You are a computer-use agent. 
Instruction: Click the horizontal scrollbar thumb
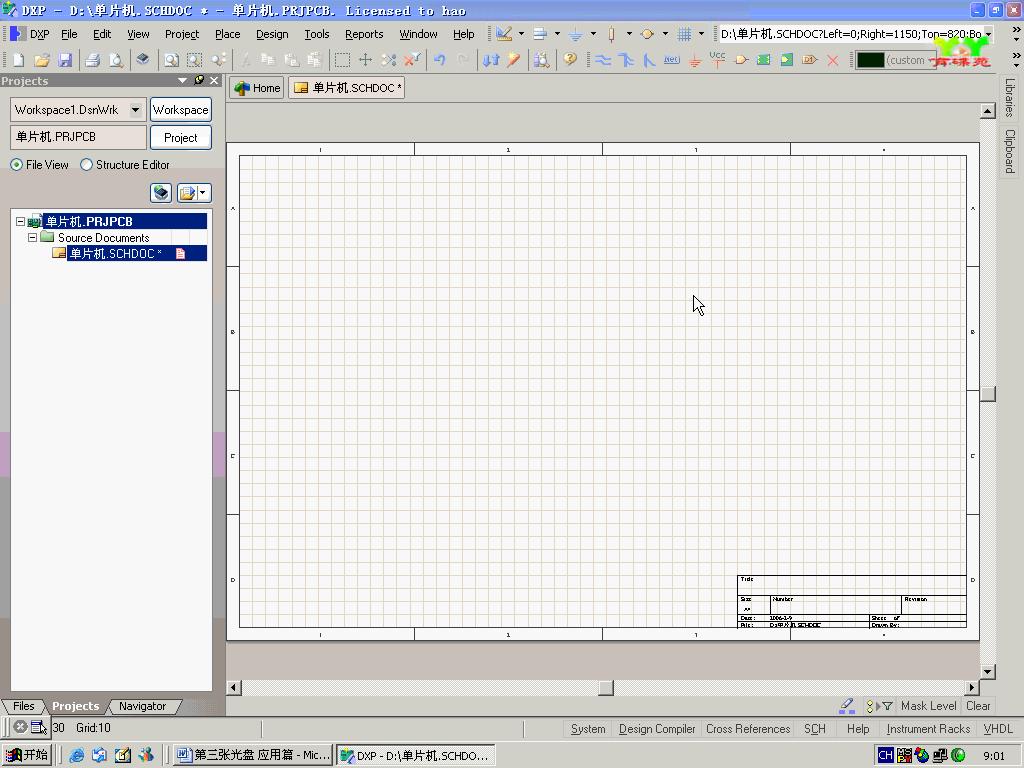click(606, 688)
